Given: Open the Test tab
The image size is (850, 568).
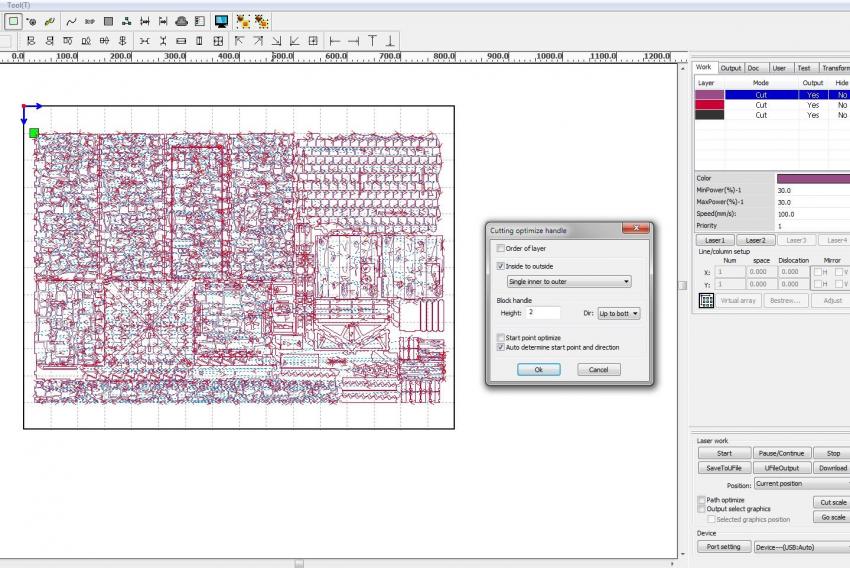Looking at the screenshot, I should click(803, 68).
